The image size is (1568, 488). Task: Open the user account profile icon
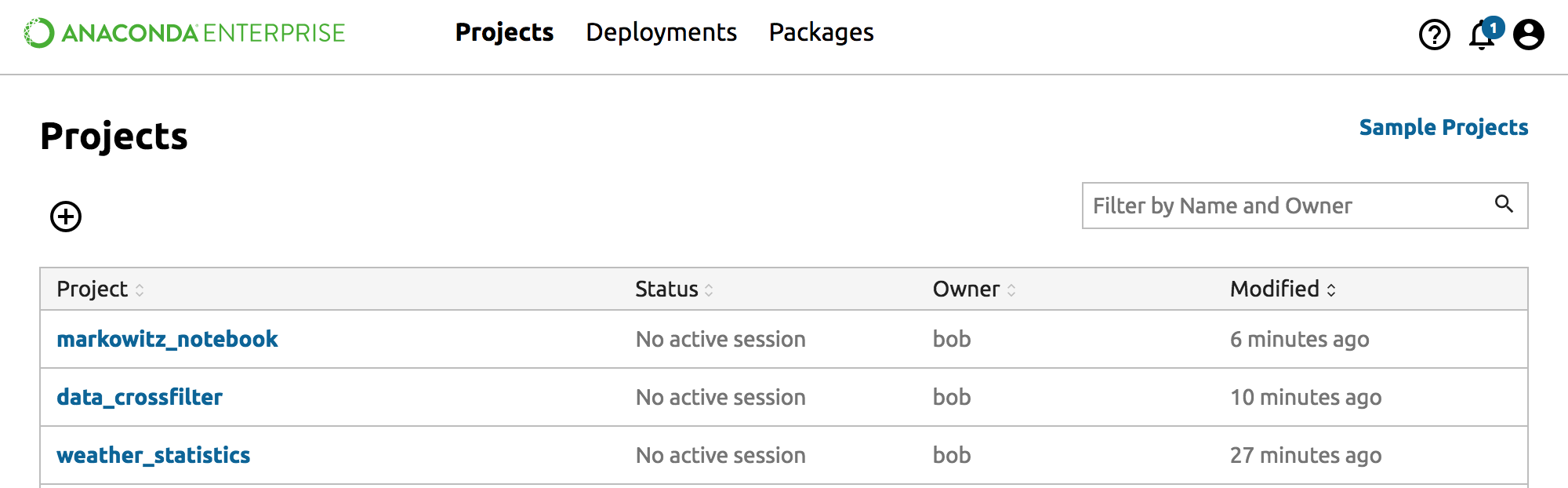click(x=1528, y=35)
